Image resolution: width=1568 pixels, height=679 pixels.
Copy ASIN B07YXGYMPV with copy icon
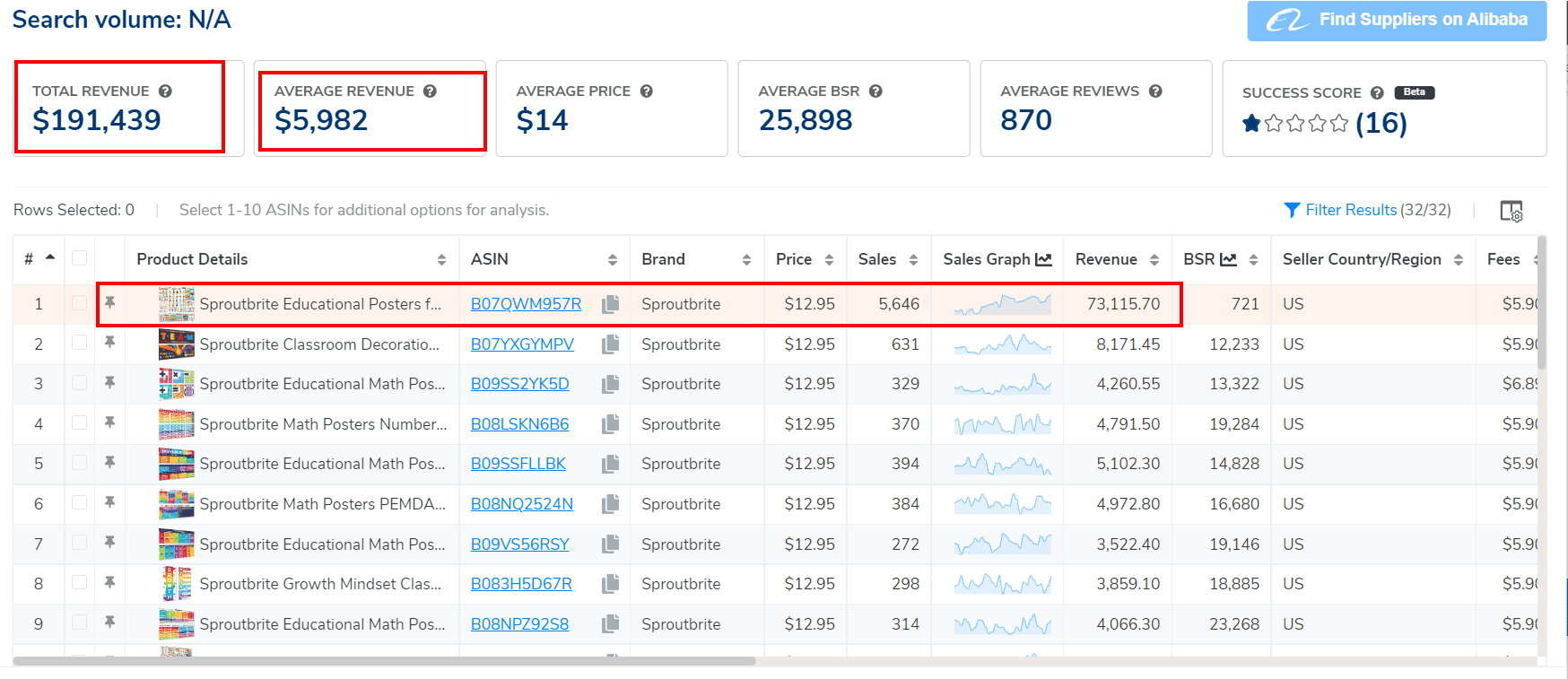[611, 344]
